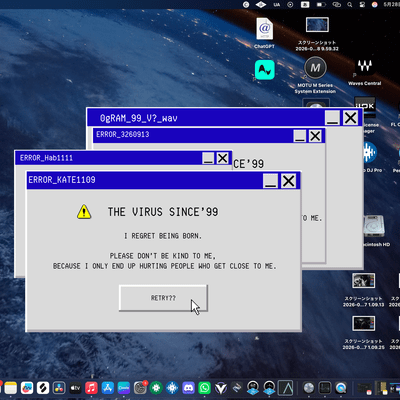Click the ERROR_Hab1111 title bar text

(x=46, y=158)
